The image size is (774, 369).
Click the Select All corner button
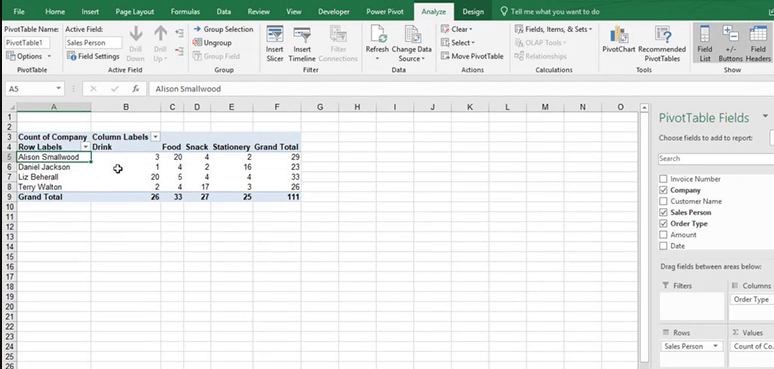[9, 107]
